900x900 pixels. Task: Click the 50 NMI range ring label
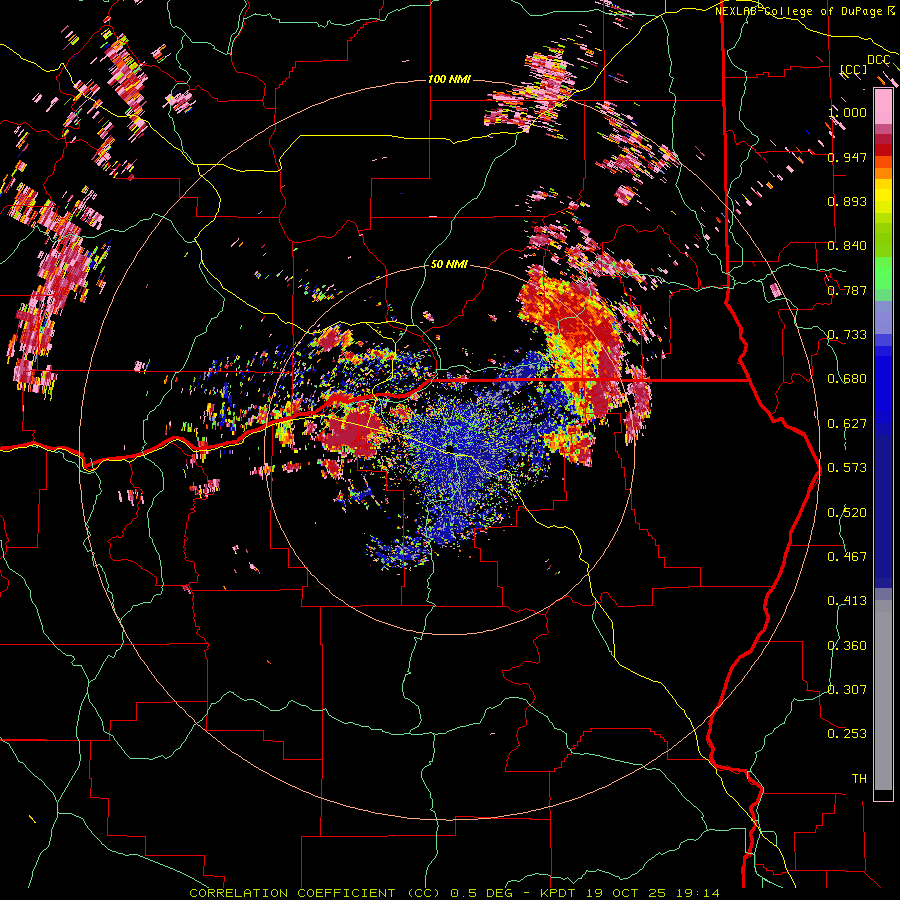(x=449, y=265)
